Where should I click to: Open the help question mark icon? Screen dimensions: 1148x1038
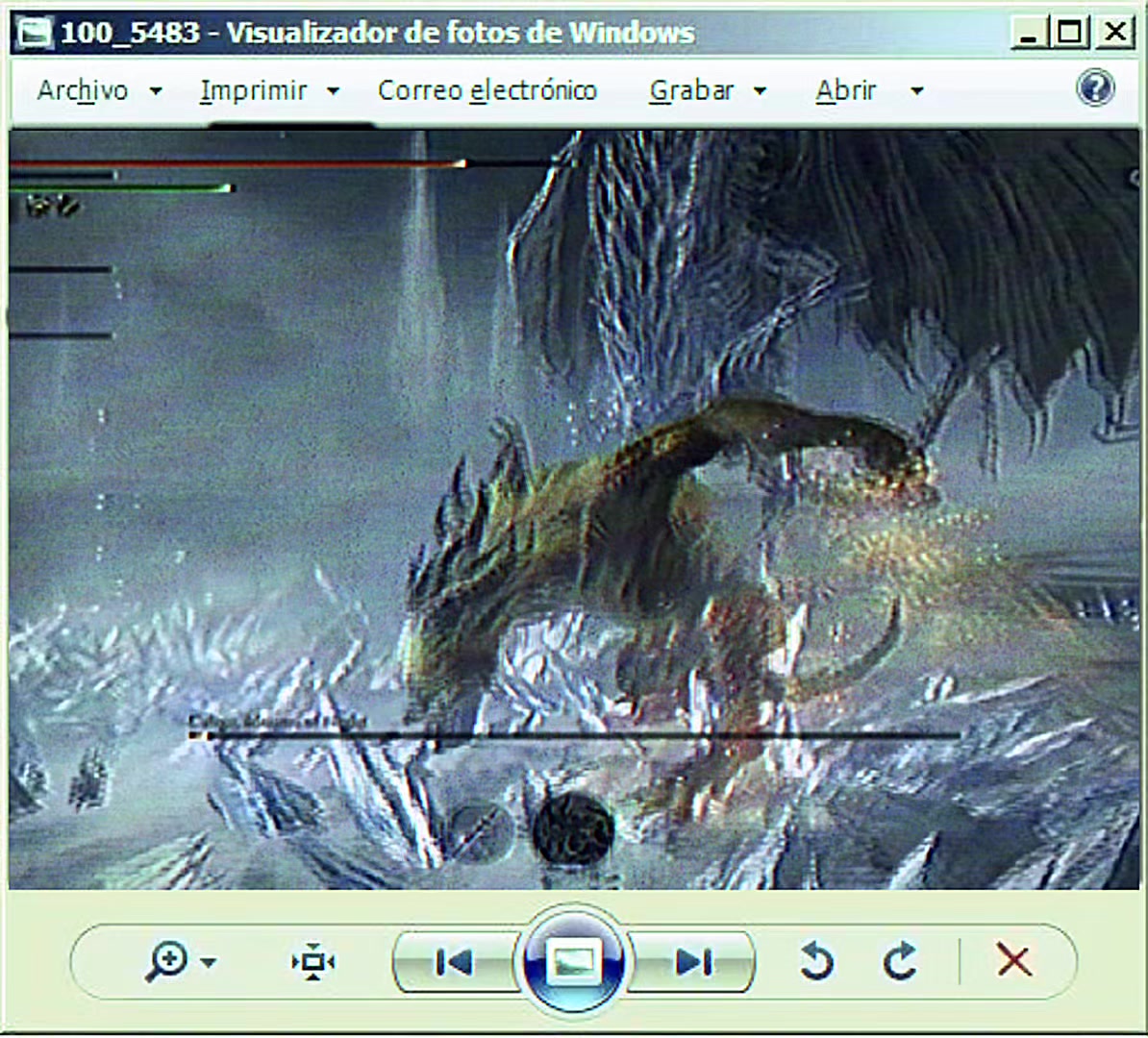(x=1095, y=88)
